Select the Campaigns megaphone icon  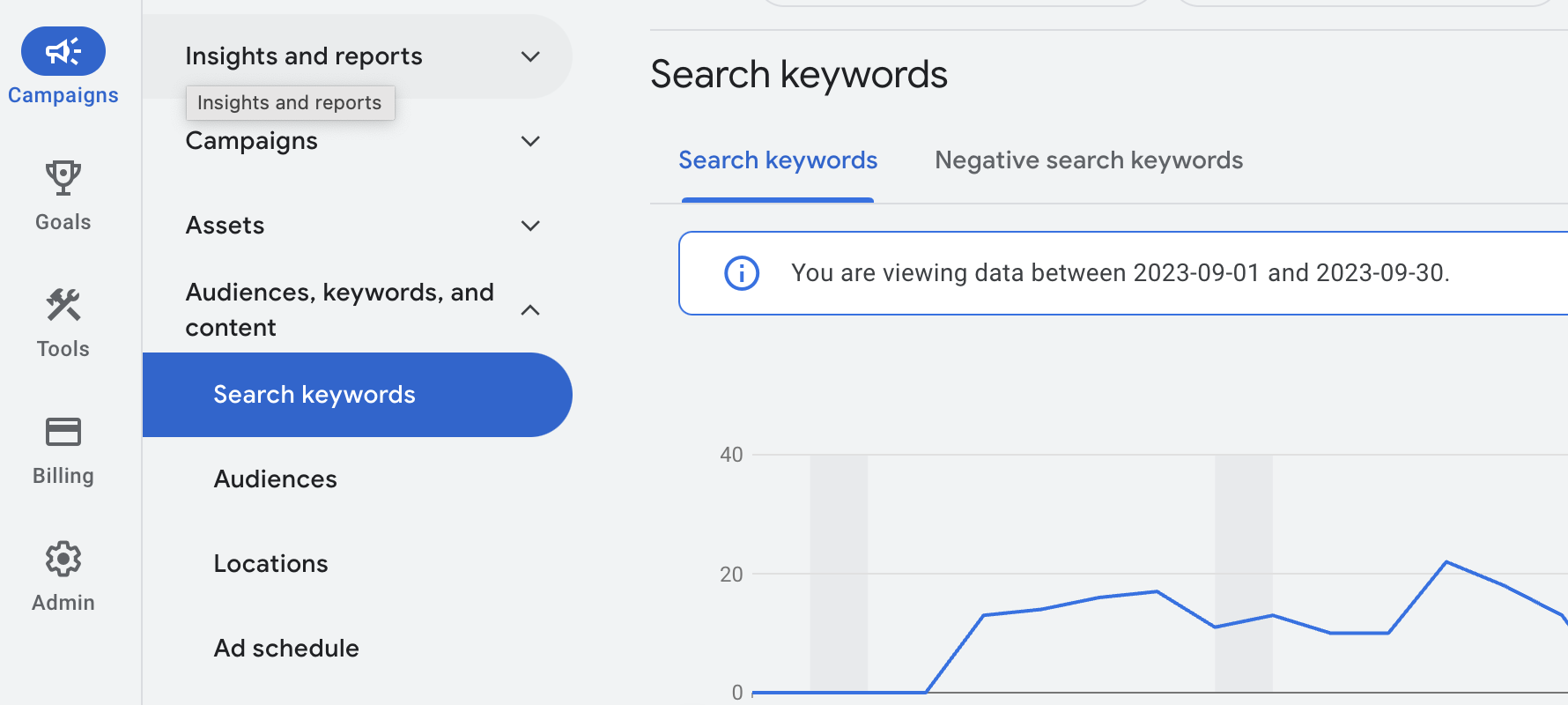pos(63,50)
